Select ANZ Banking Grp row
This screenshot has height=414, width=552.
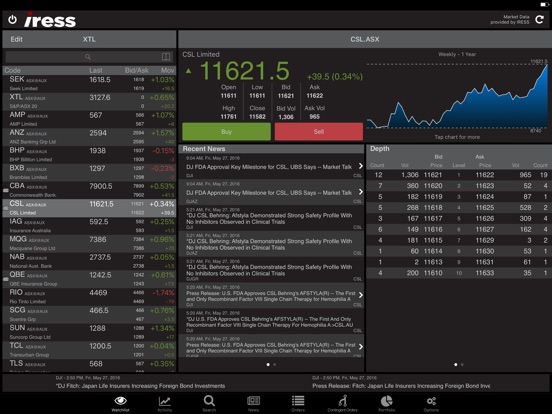(x=89, y=137)
